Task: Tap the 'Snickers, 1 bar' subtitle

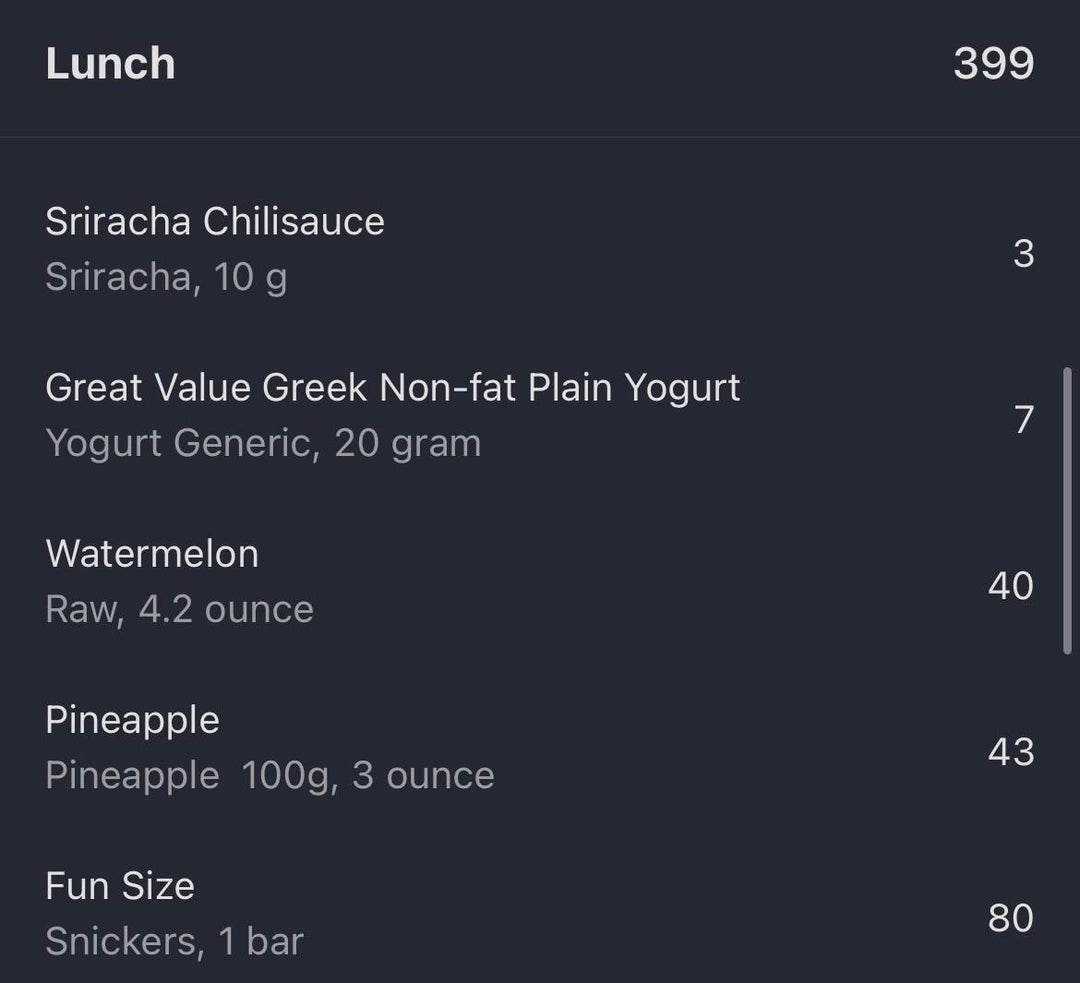Action: click(174, 941)
